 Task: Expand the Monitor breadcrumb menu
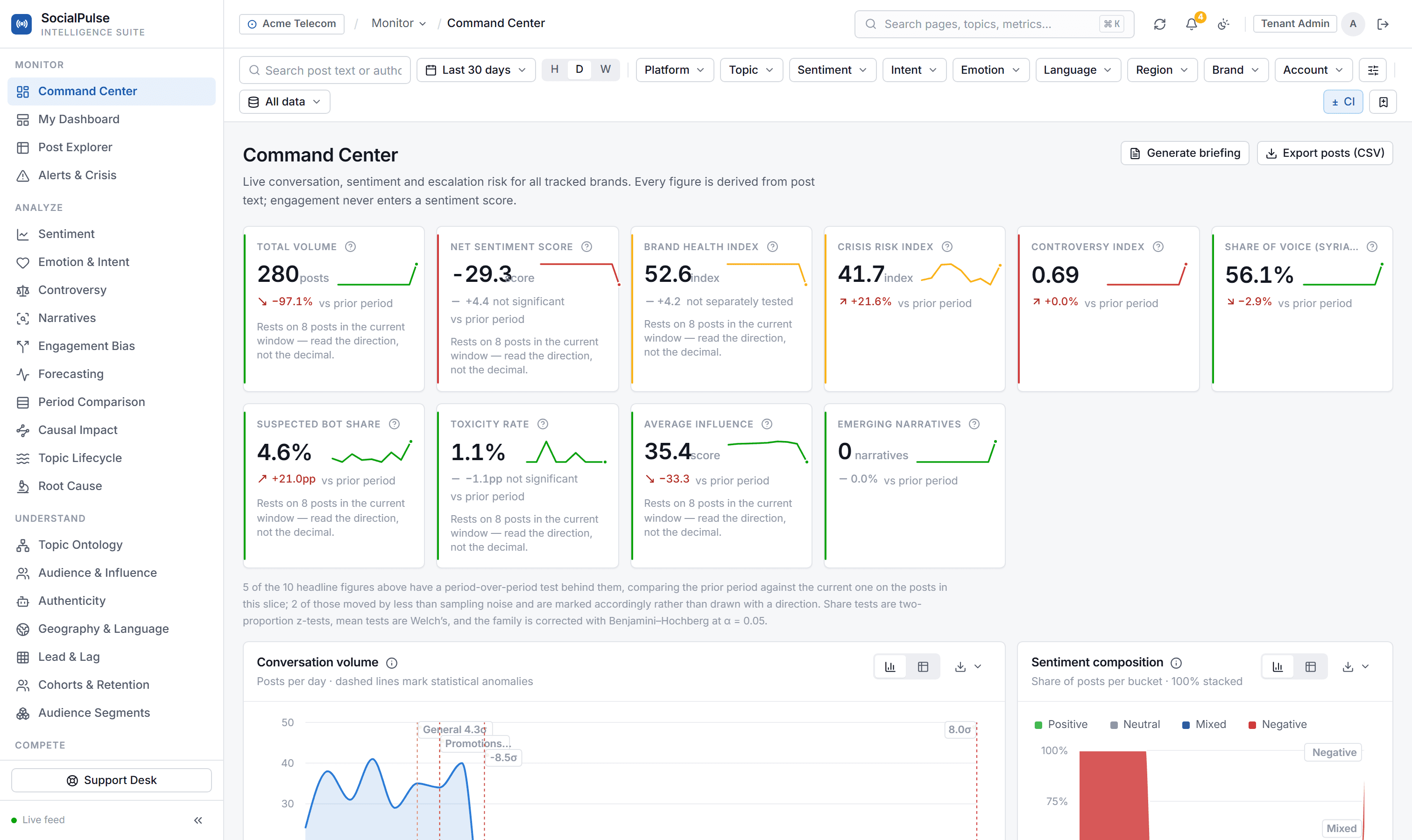tap(398, 23)
